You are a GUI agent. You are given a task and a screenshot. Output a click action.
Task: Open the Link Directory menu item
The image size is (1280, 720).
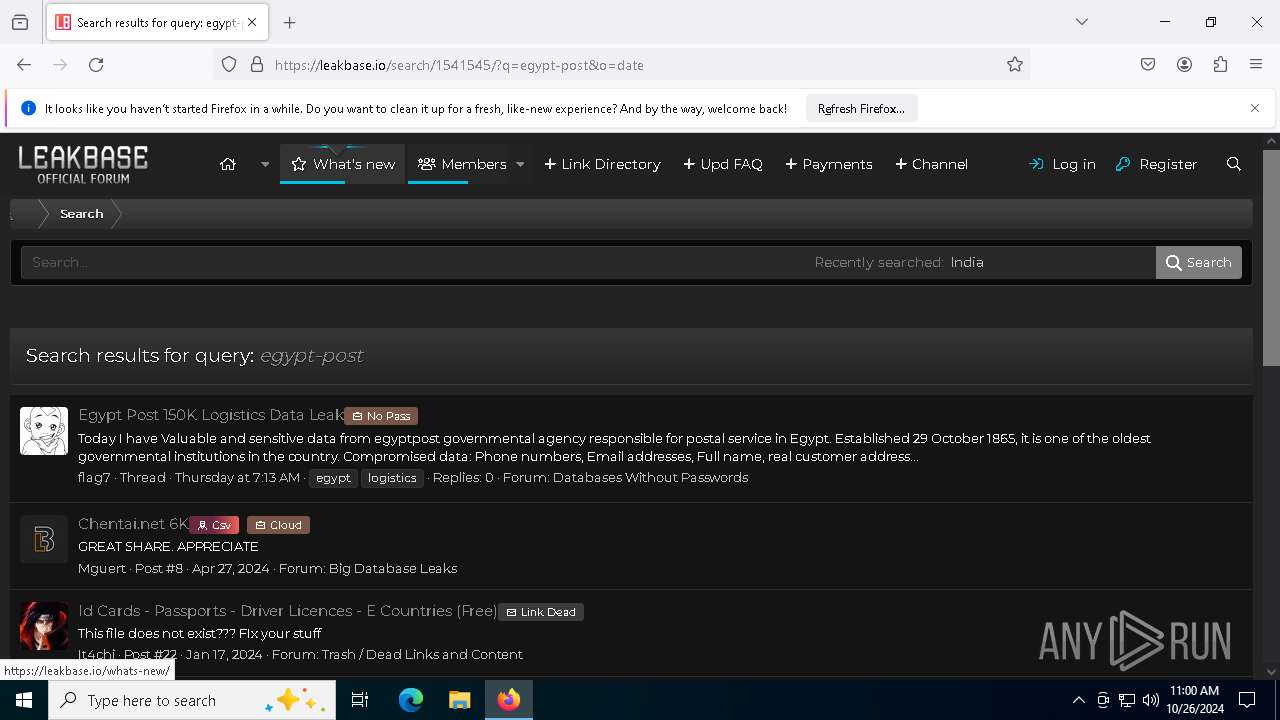tap(602, 164)
